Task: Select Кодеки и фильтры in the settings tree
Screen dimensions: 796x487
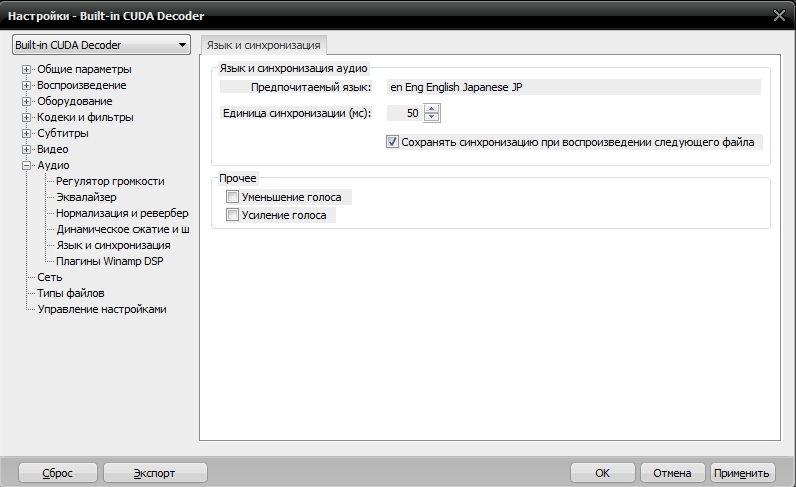Action: 85,117
